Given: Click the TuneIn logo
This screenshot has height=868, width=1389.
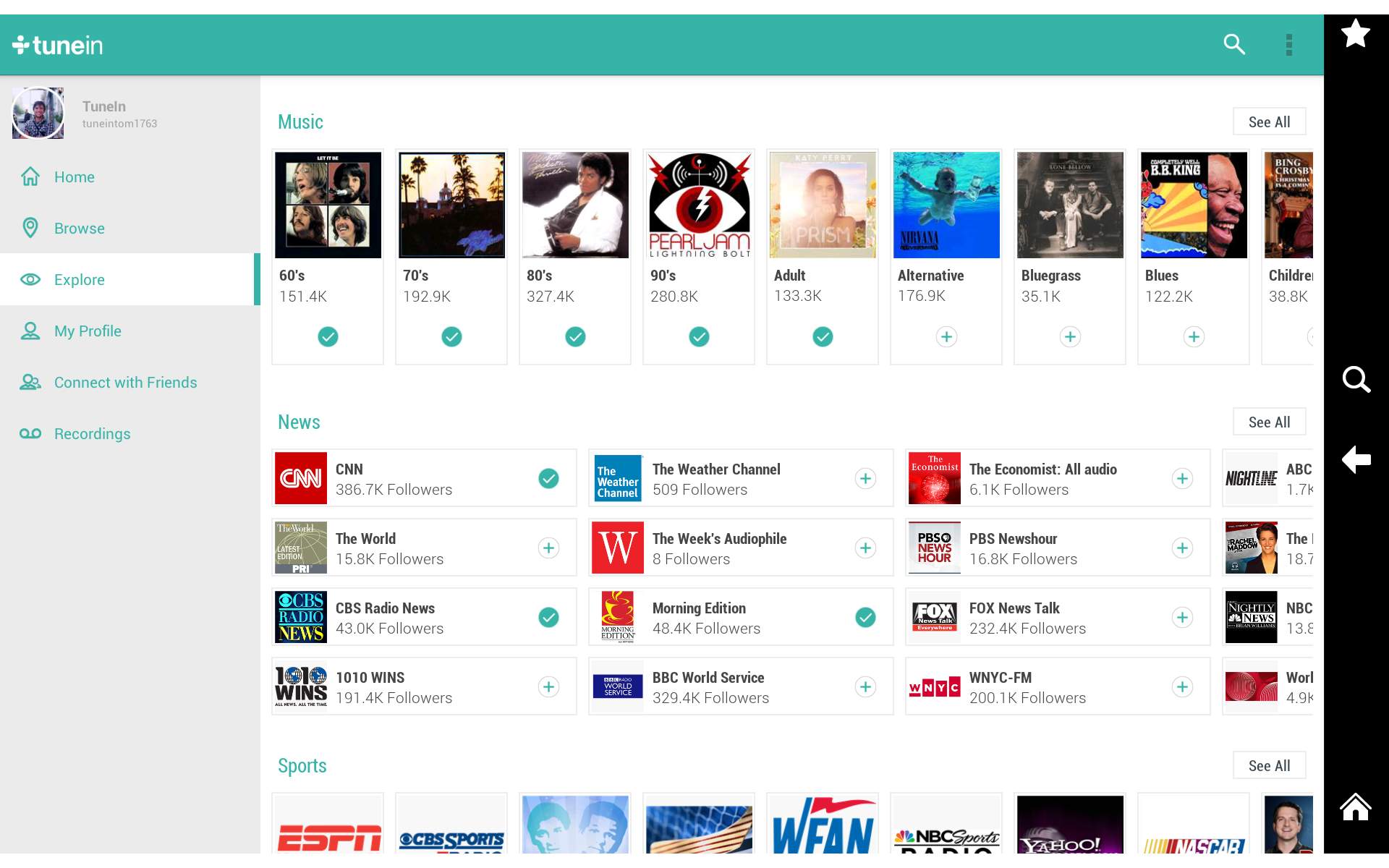Looking at the screenshot, I should click(x=57, y=44).
